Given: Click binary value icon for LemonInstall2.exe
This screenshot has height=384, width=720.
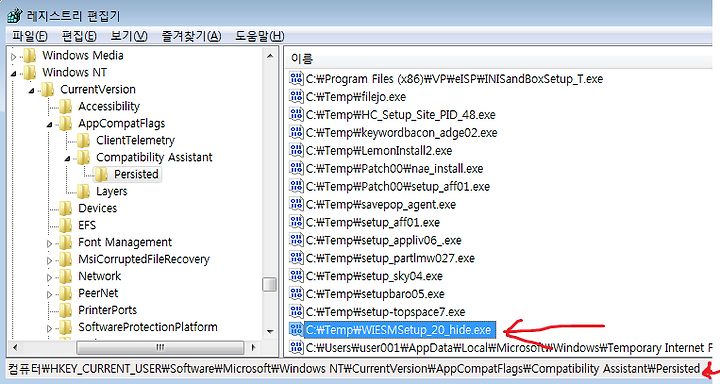Looking at the screenshot, I should pyautogui.click(x=296, y=150).
